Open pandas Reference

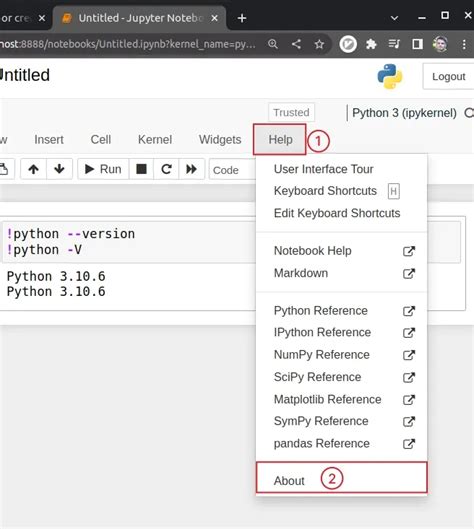pos(341,443)
